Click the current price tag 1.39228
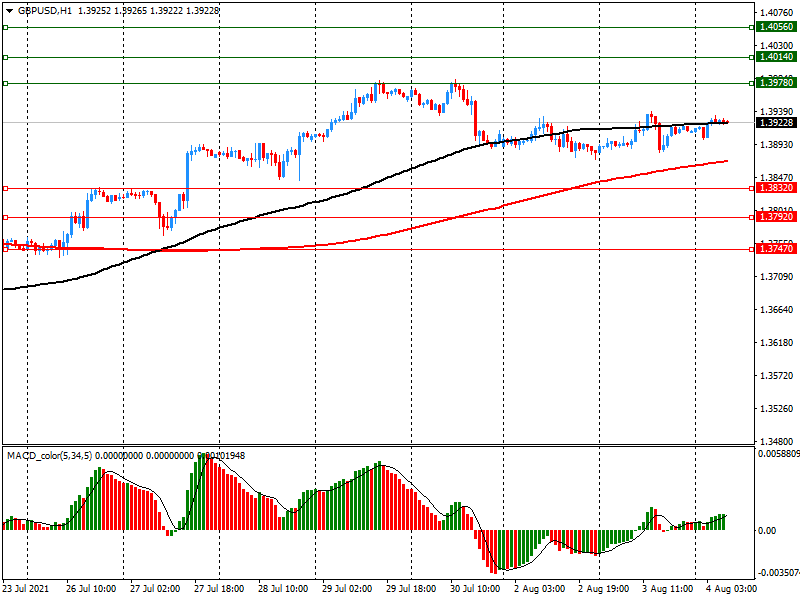The image size is (800, 600). [777, 122]
